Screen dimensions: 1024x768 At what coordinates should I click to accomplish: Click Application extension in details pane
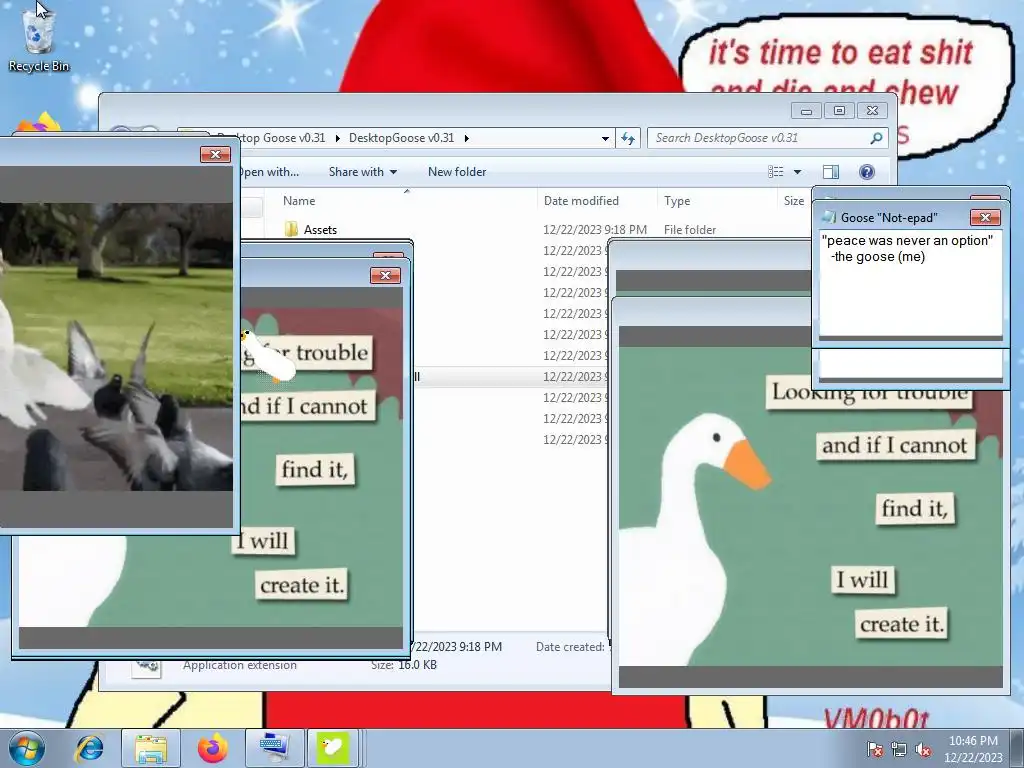(x=240, y=665)
